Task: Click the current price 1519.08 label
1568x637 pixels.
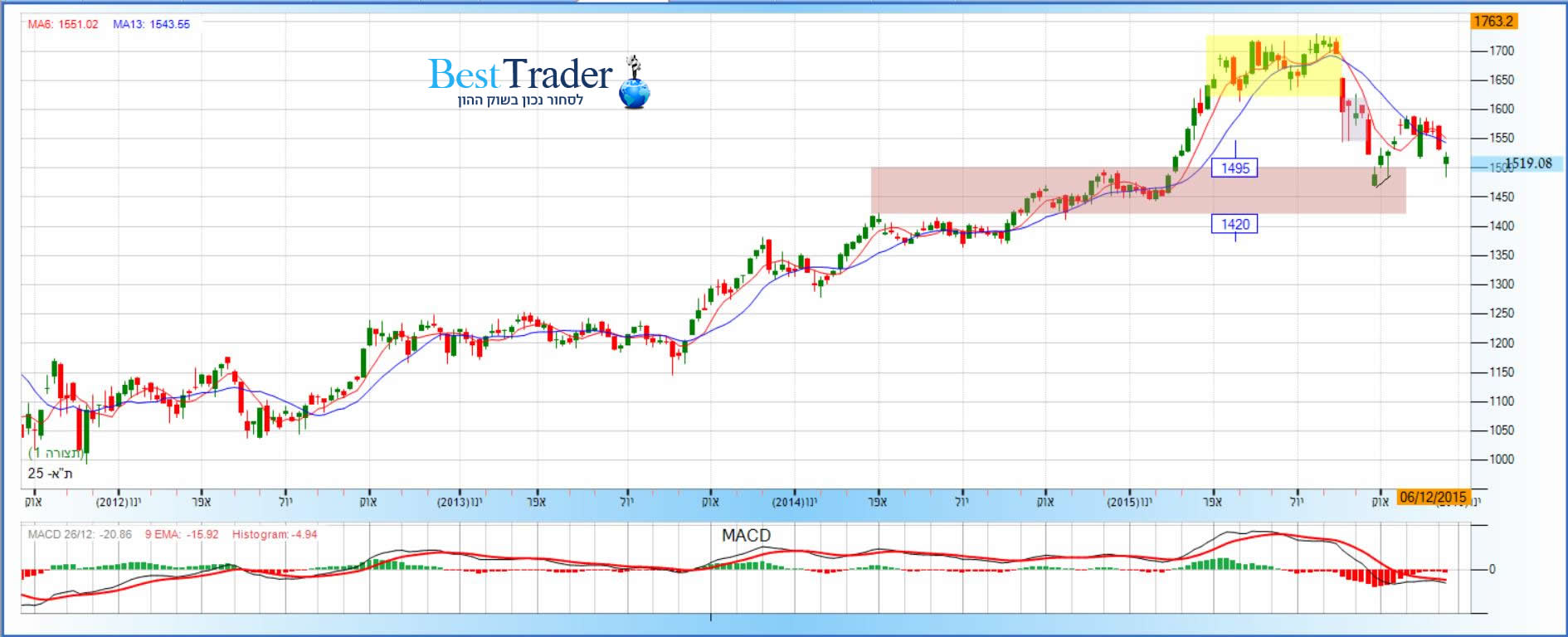Action: [1528, 163]
